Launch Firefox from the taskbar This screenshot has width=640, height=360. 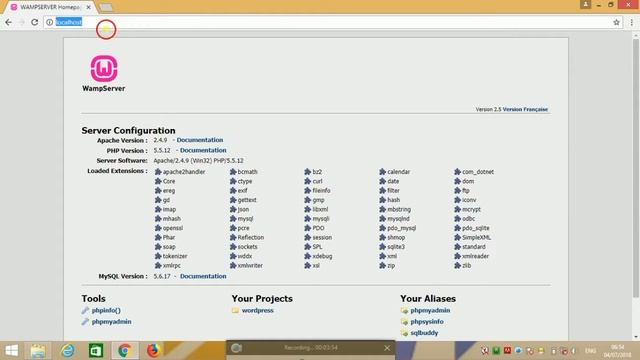pyautogui.click(x=153, y=351)
